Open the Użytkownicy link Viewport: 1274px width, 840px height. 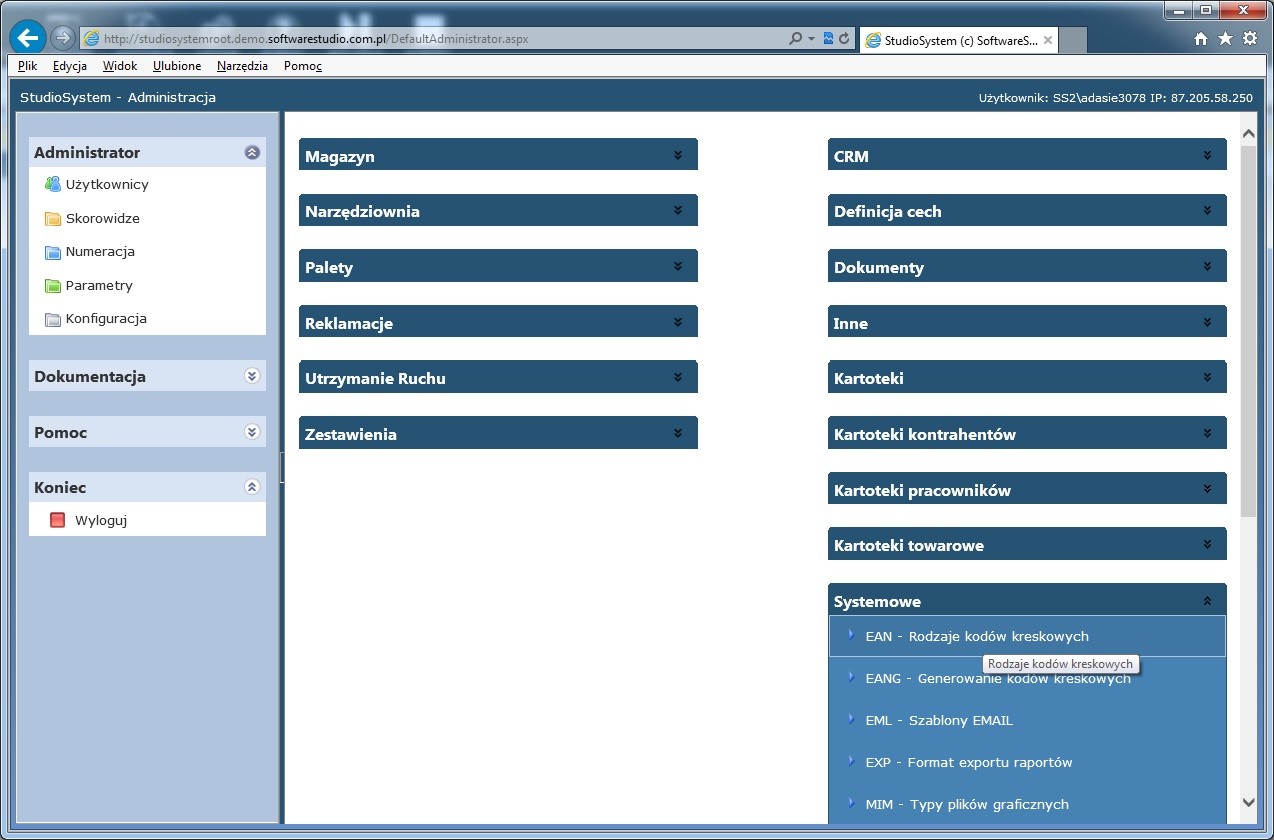[107, 184]
